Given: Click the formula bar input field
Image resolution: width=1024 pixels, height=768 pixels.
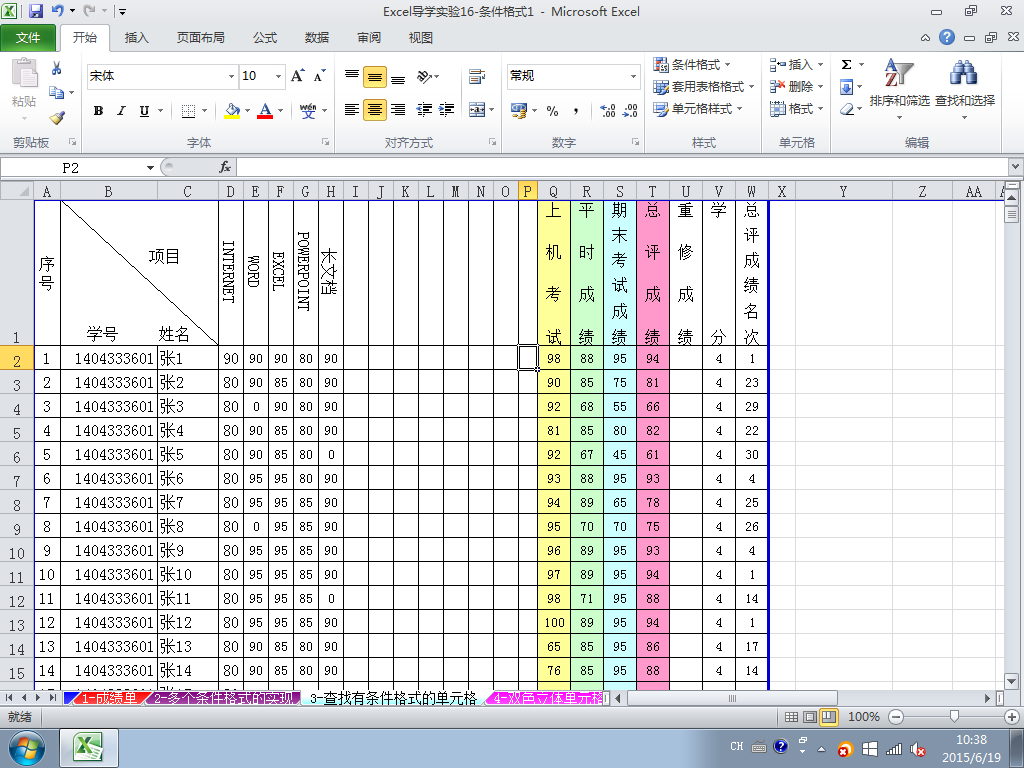Looking at the screenshot, I should tap(622, 167).
